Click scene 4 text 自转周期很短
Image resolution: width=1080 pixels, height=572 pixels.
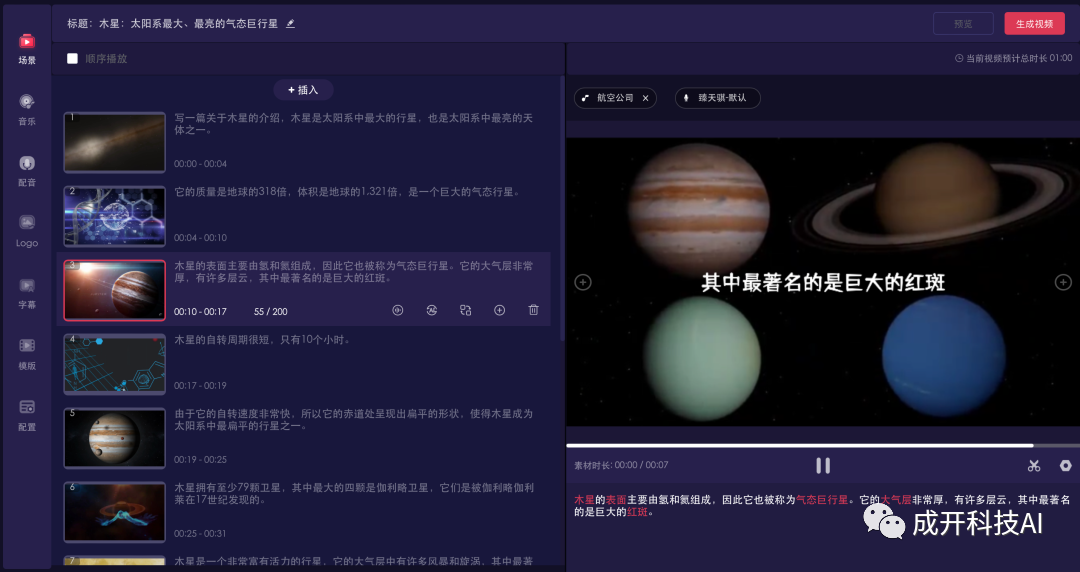click(x=262, y=340)
